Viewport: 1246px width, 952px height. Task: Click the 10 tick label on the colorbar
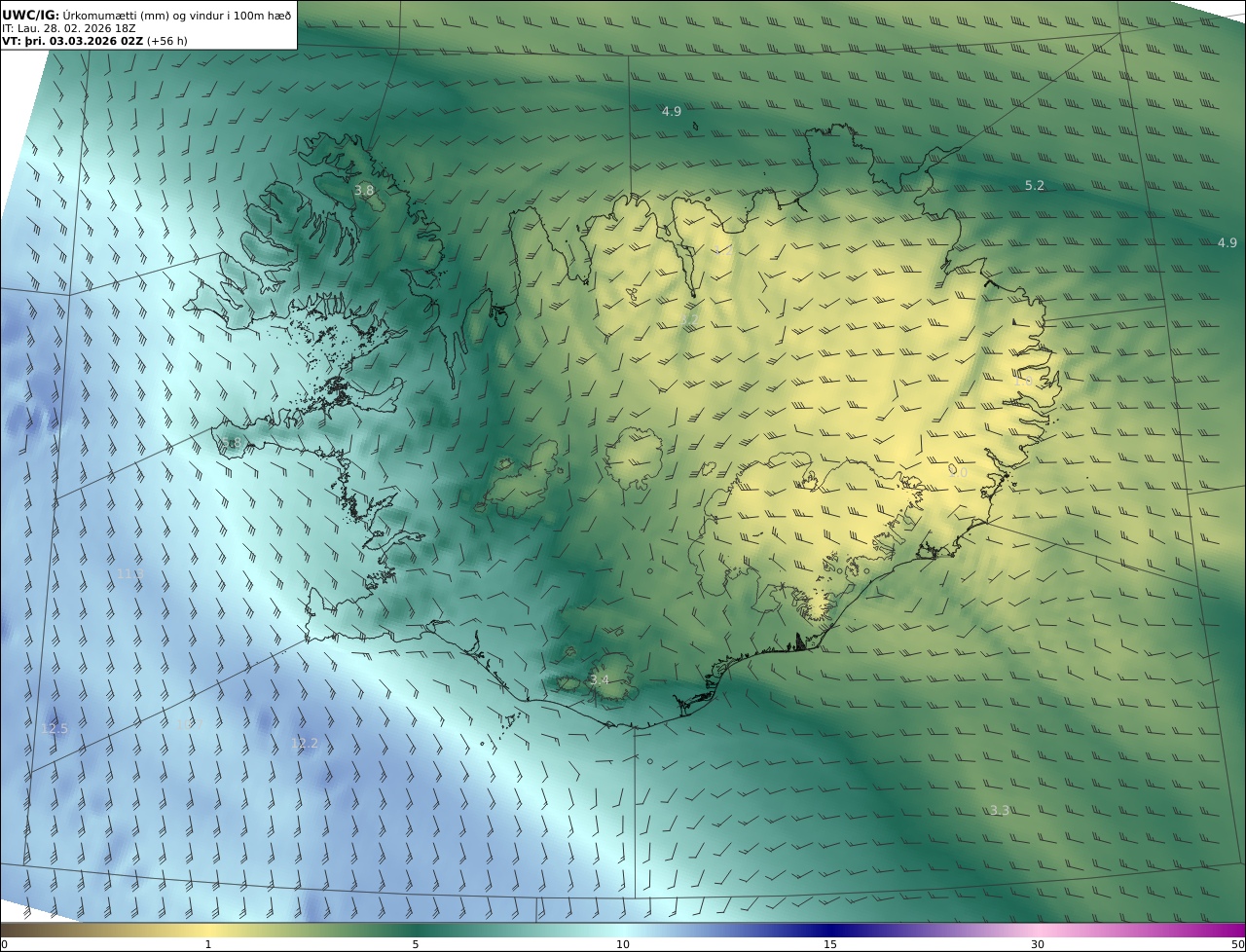(x=623, y=944)
